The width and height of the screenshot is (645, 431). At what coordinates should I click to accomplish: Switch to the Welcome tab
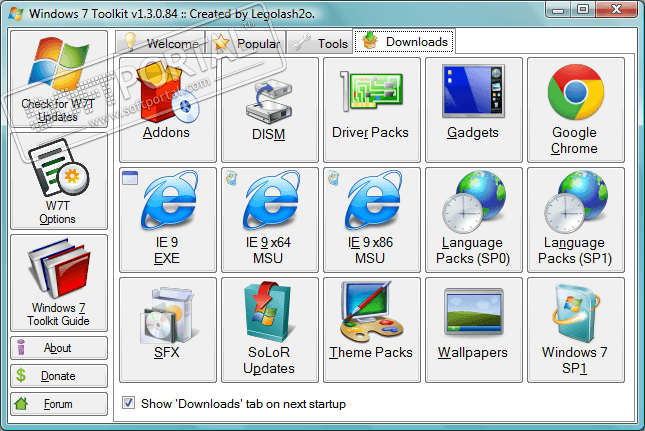160,43
